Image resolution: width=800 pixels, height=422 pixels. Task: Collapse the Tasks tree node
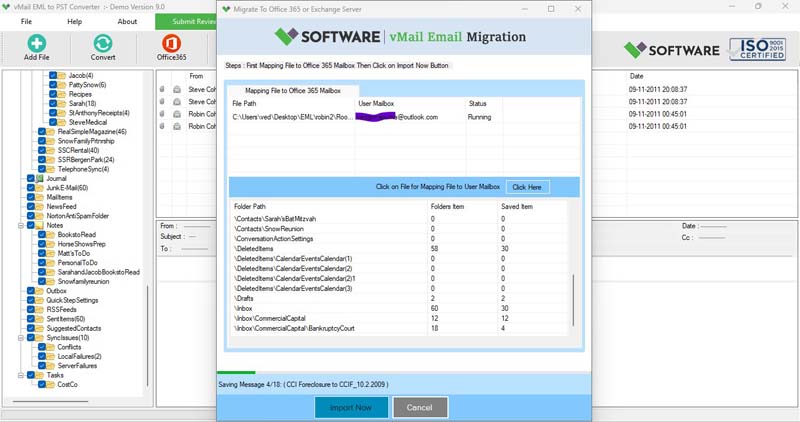tap(21, 375)
